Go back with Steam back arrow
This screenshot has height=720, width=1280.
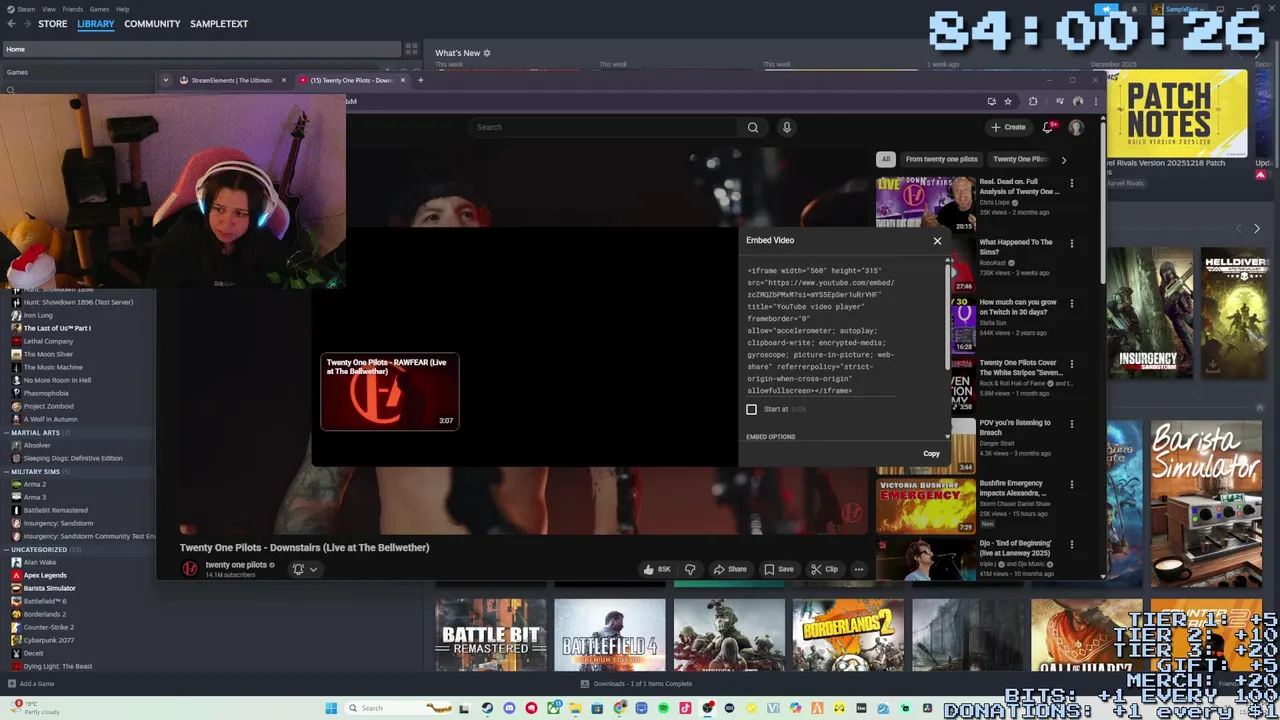click(12, 24)
